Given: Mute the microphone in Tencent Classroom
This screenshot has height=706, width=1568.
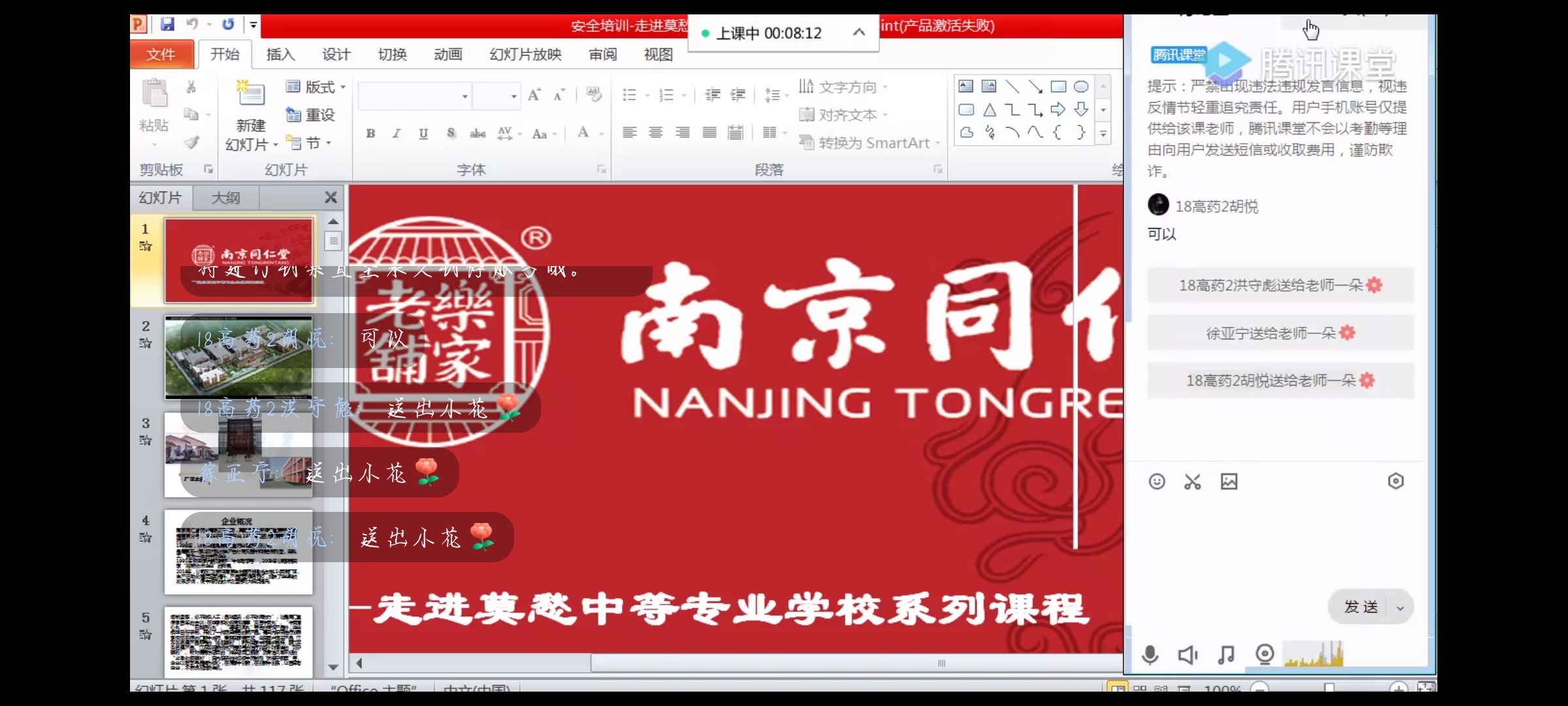Looking at the screenshot, I should point(1150,654).
